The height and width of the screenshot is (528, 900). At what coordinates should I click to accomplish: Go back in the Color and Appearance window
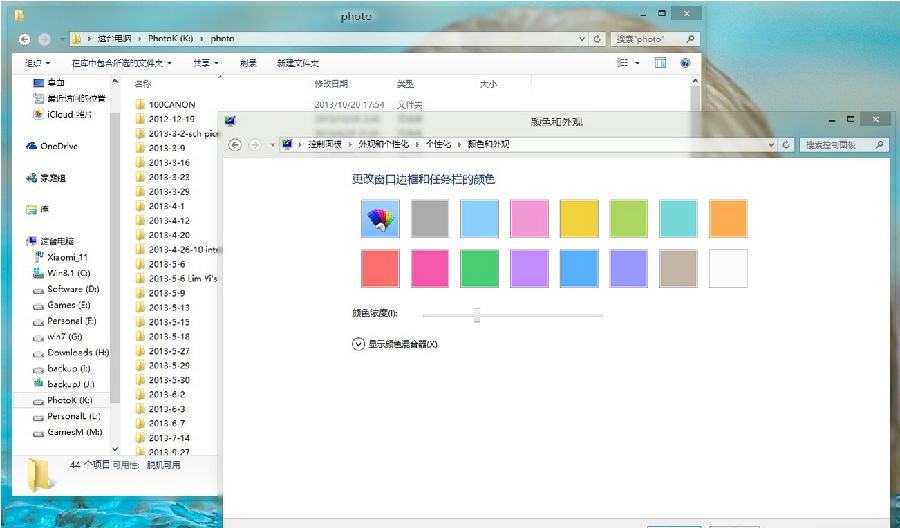[235, 145]
